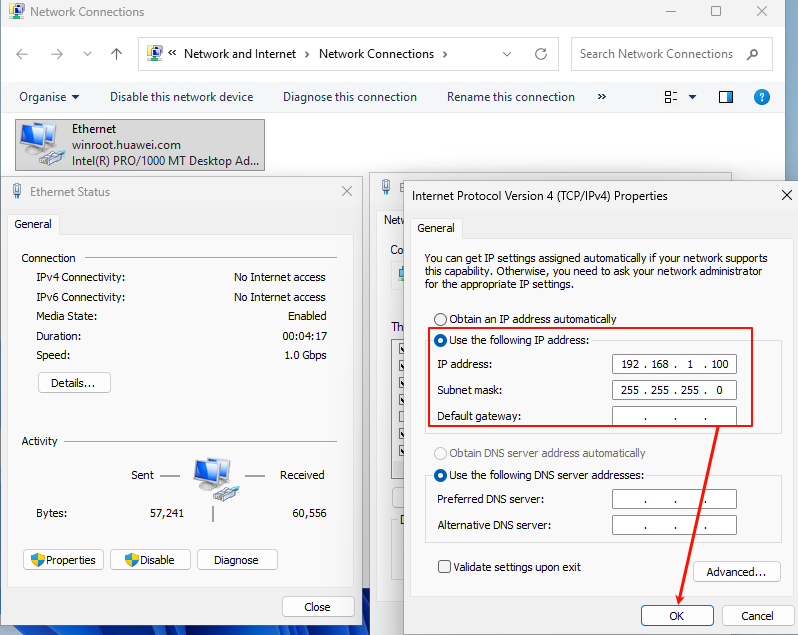Select General tab in Ethernet Status

[33, 224]
